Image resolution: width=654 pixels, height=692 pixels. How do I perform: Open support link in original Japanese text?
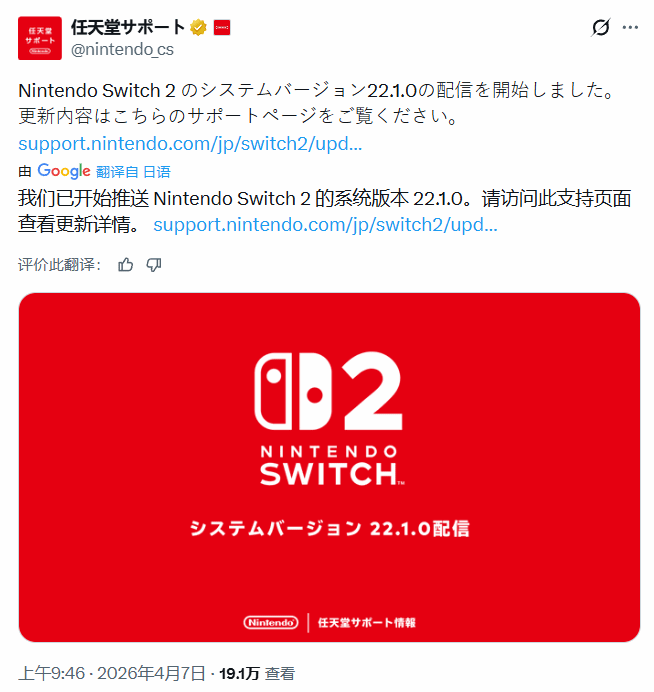click(190, 144)
